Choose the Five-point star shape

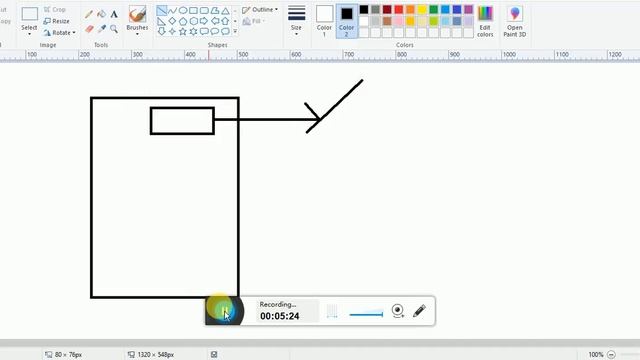point(183,31)
